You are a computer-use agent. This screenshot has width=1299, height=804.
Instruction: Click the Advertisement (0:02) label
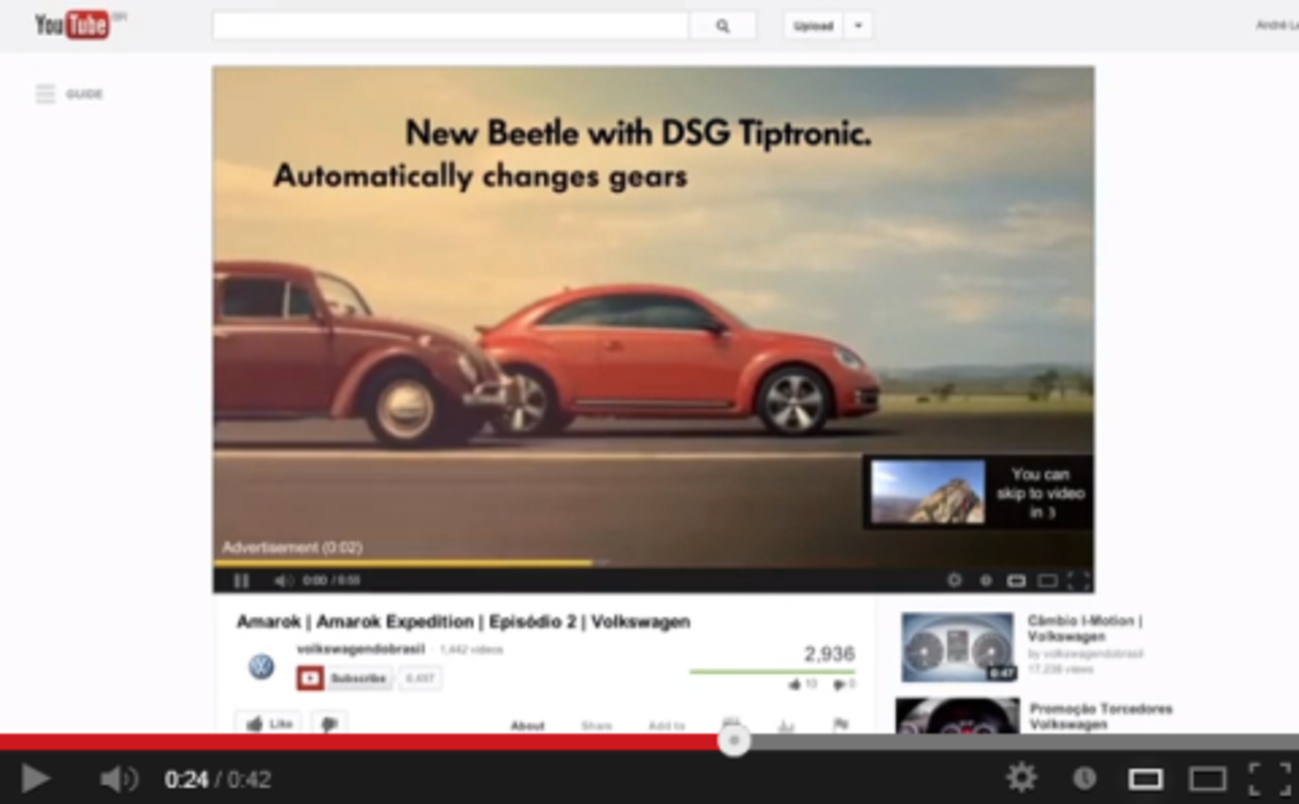tap(292, 548)
